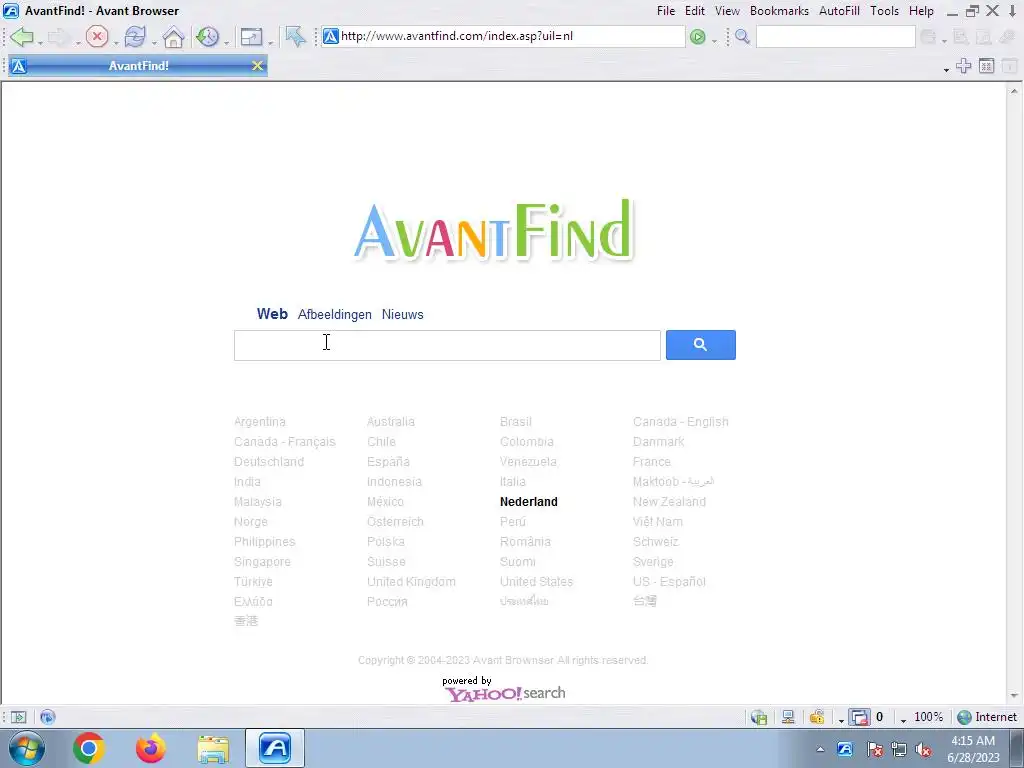Expand the History button dropdown arrow

click(x=226, y=42)
